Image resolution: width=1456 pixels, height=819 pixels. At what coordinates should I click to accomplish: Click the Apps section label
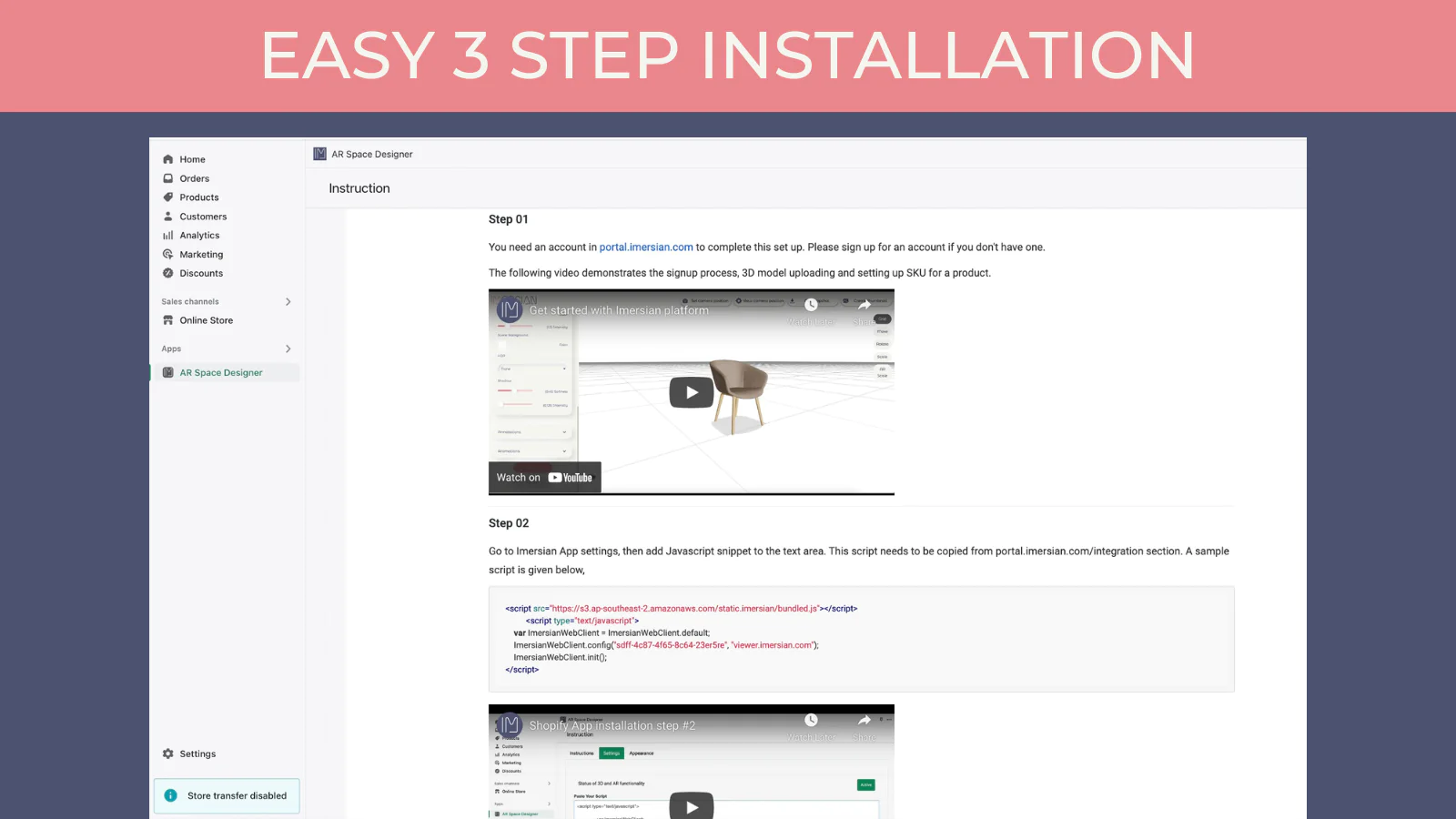click(x=171, y=349)
